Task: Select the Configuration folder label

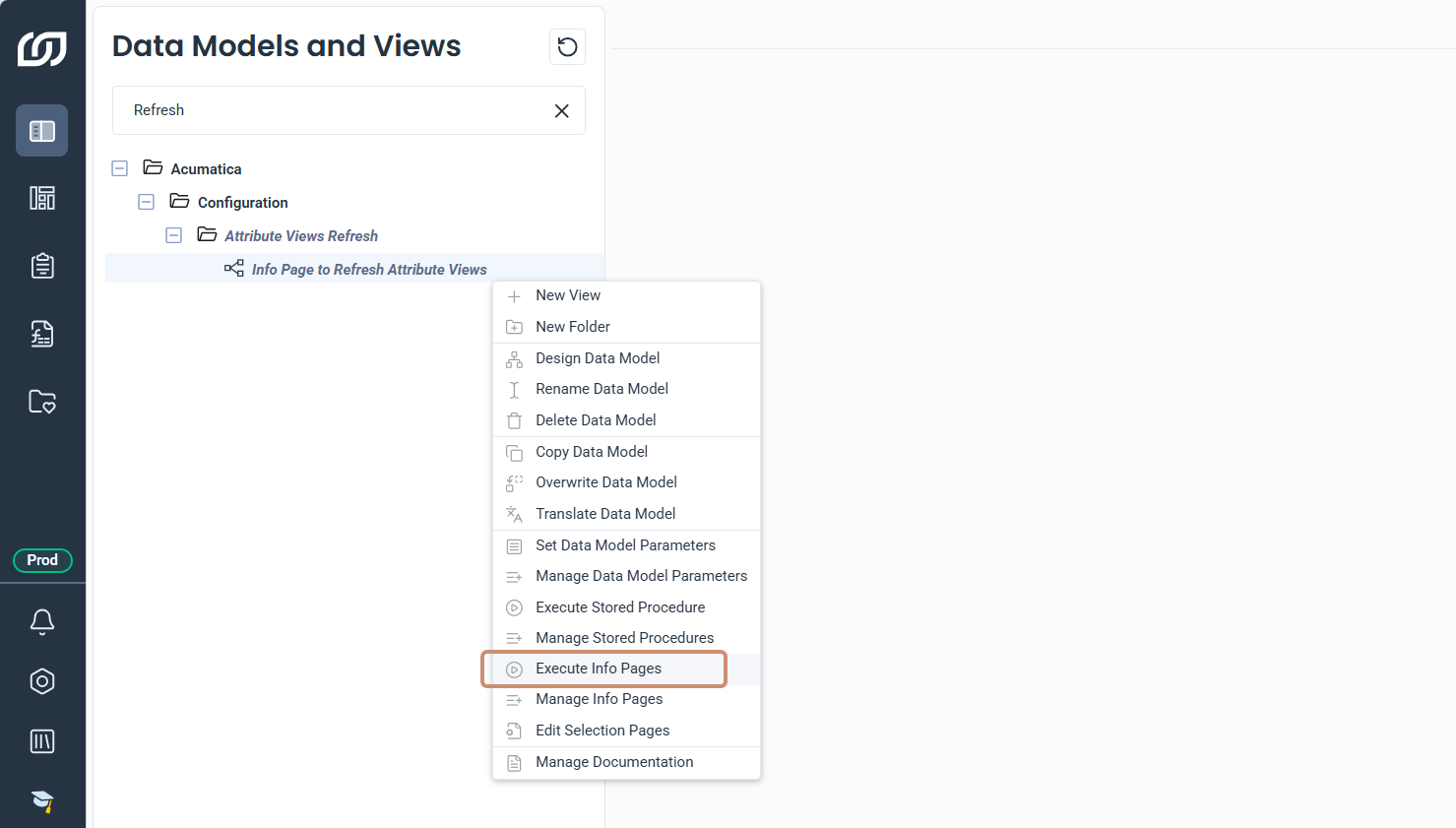Action: pos(242,203)
